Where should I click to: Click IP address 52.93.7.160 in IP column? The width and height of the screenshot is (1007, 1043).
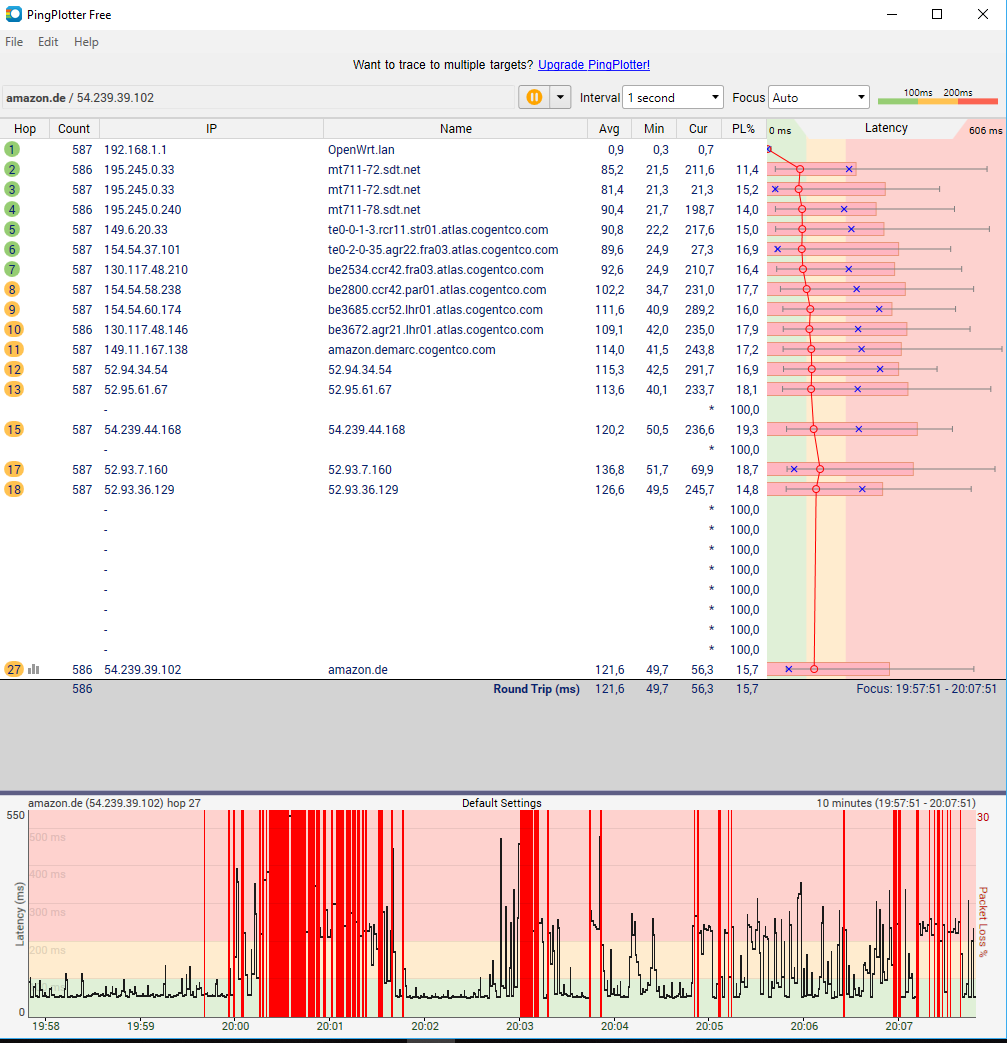[136, 469]
